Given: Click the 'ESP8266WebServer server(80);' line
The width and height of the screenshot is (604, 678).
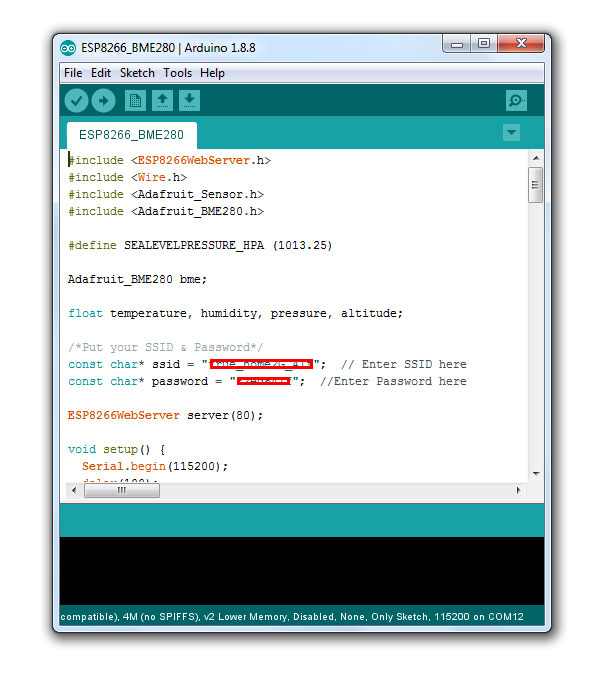Looking at the screenshot, I should (x=165, y=416).
